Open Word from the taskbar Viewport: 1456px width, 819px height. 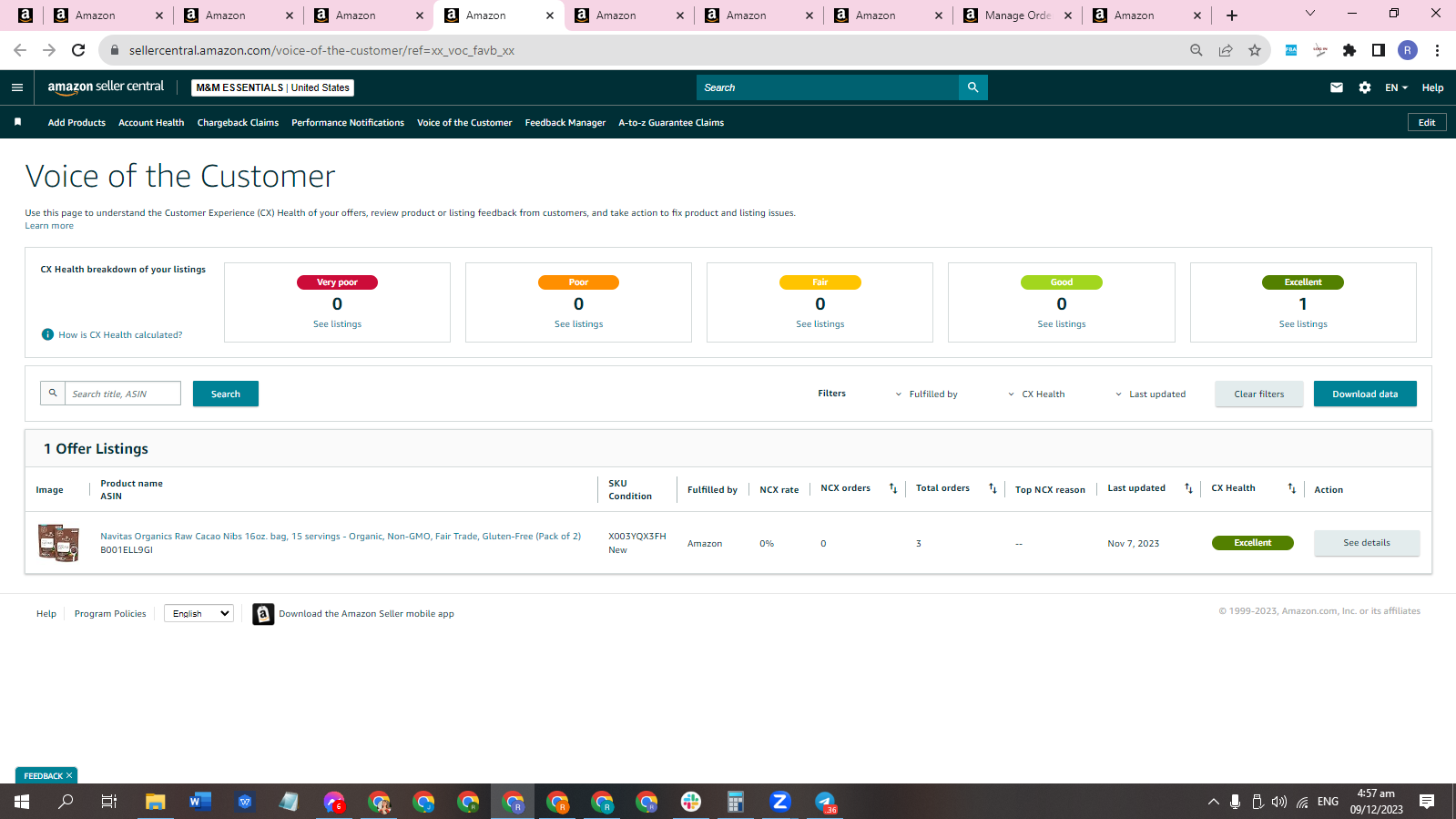200,802
